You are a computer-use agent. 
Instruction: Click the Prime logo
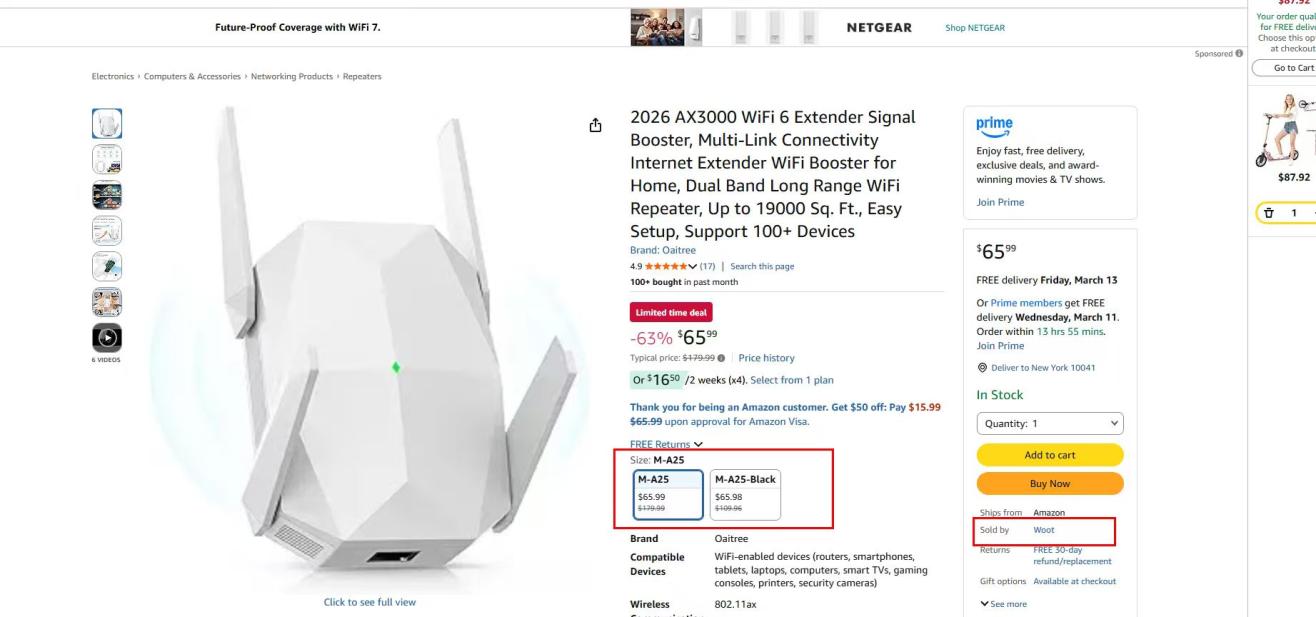994,125
